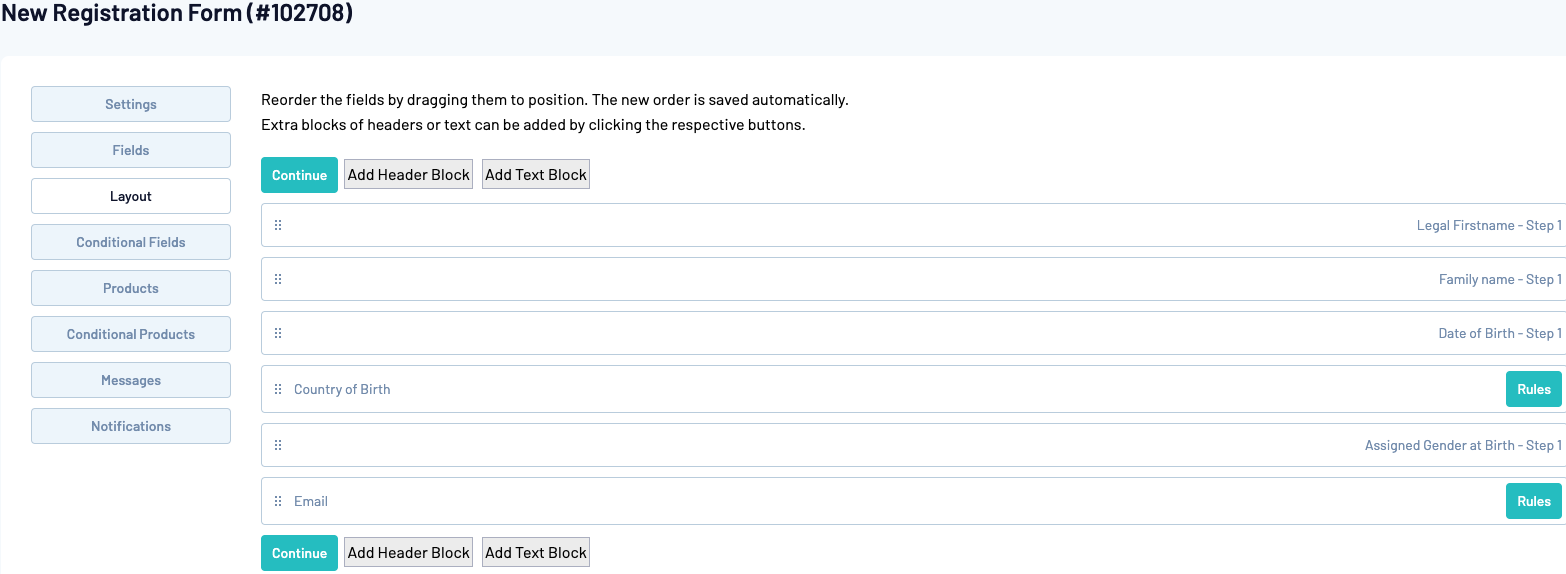Click drag handle icon beside Email field
Image resolution: width=1566 pixels, height=574 pixels.
pos(278,501)
